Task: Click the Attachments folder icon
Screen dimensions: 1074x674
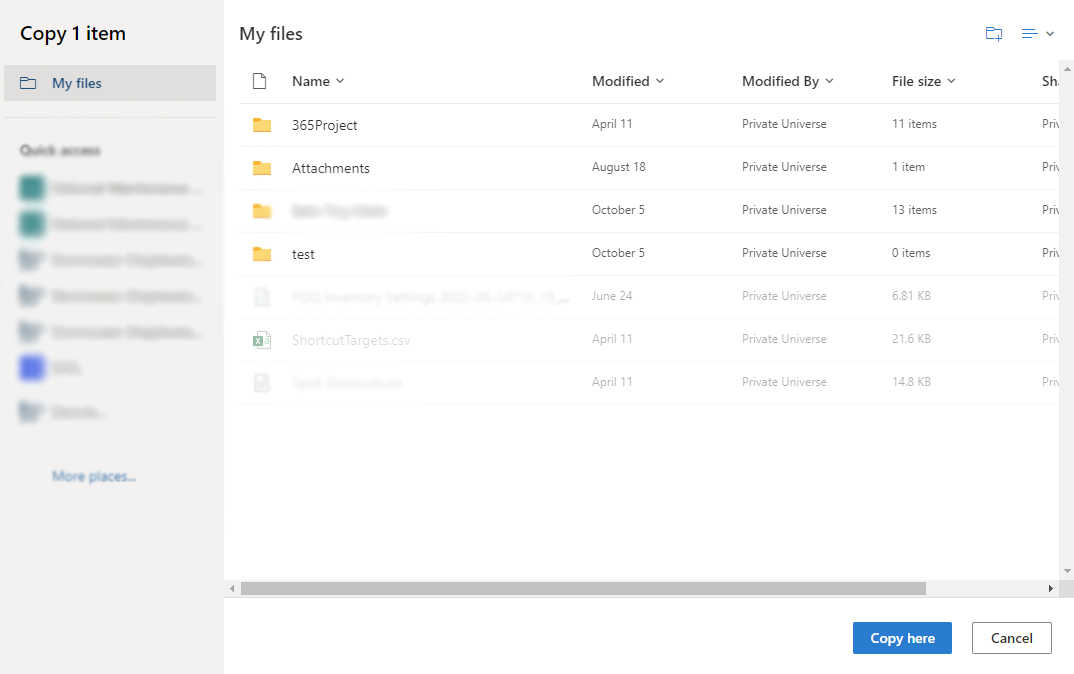Action: pyautogui.click(x=262, y=167)
